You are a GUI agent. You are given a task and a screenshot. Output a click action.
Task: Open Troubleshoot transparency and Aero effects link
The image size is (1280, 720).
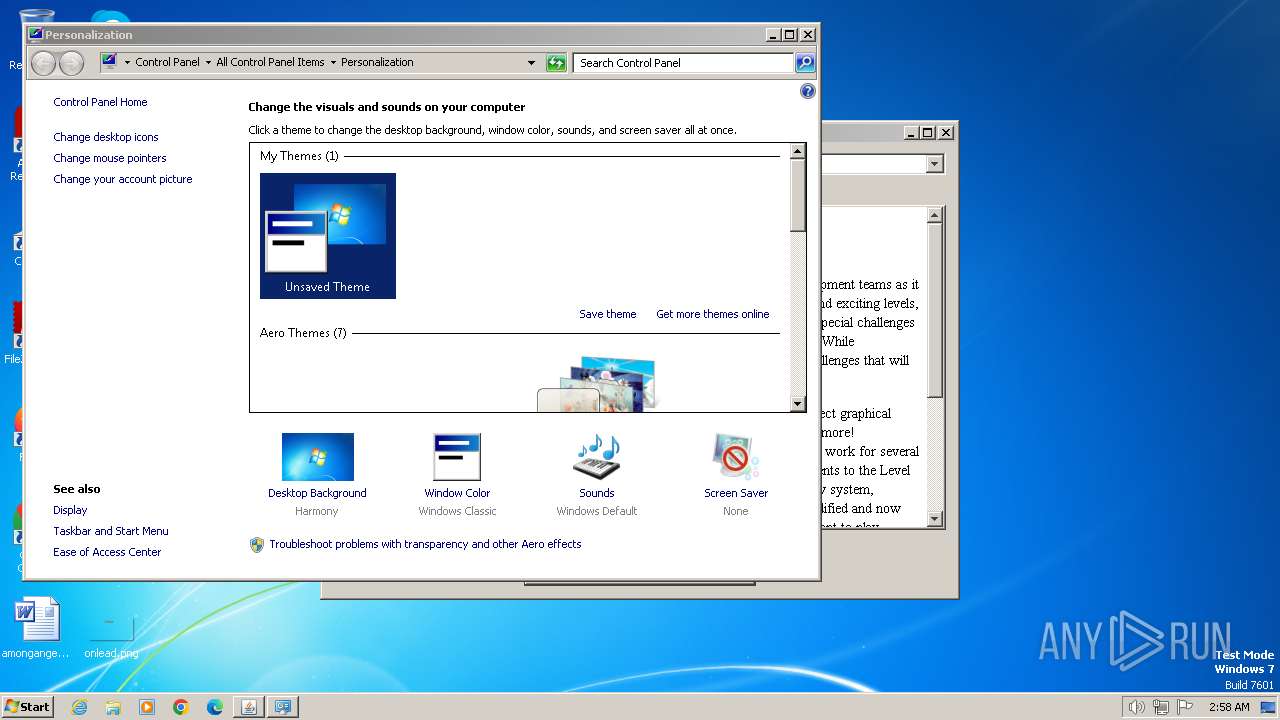click(425, 544)
